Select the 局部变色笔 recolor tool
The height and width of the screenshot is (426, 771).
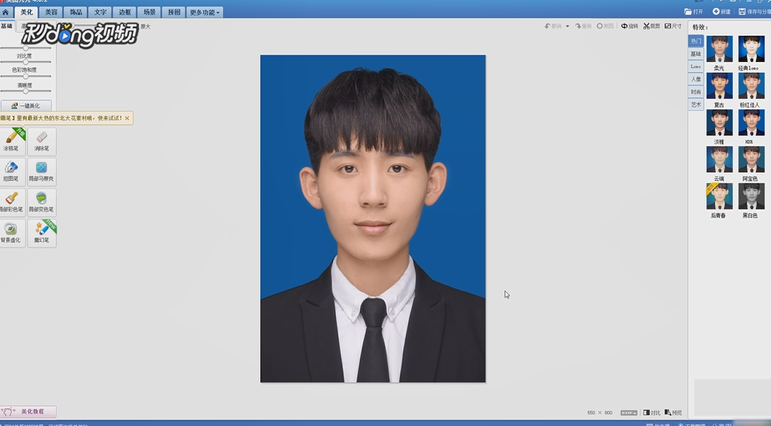(42, 202)
